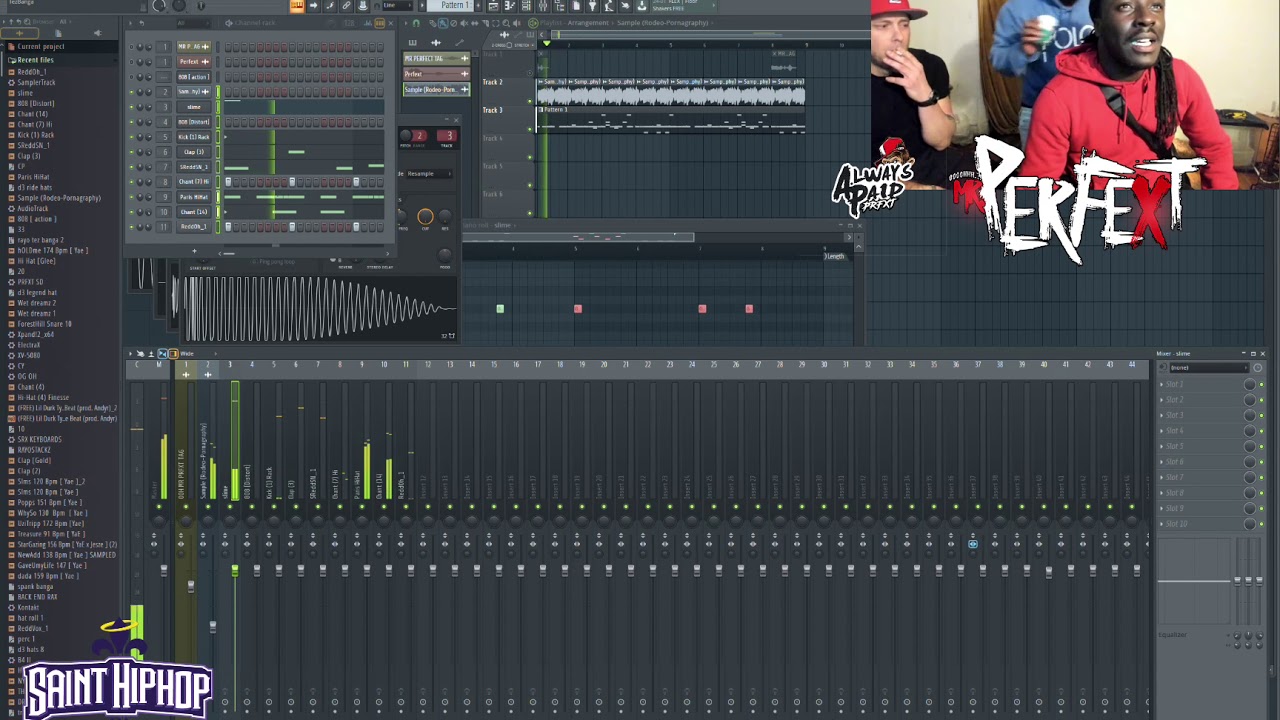Open the Channel rack graph editor icon
This screenshot has height=720, width=1280.
[368, 23]
